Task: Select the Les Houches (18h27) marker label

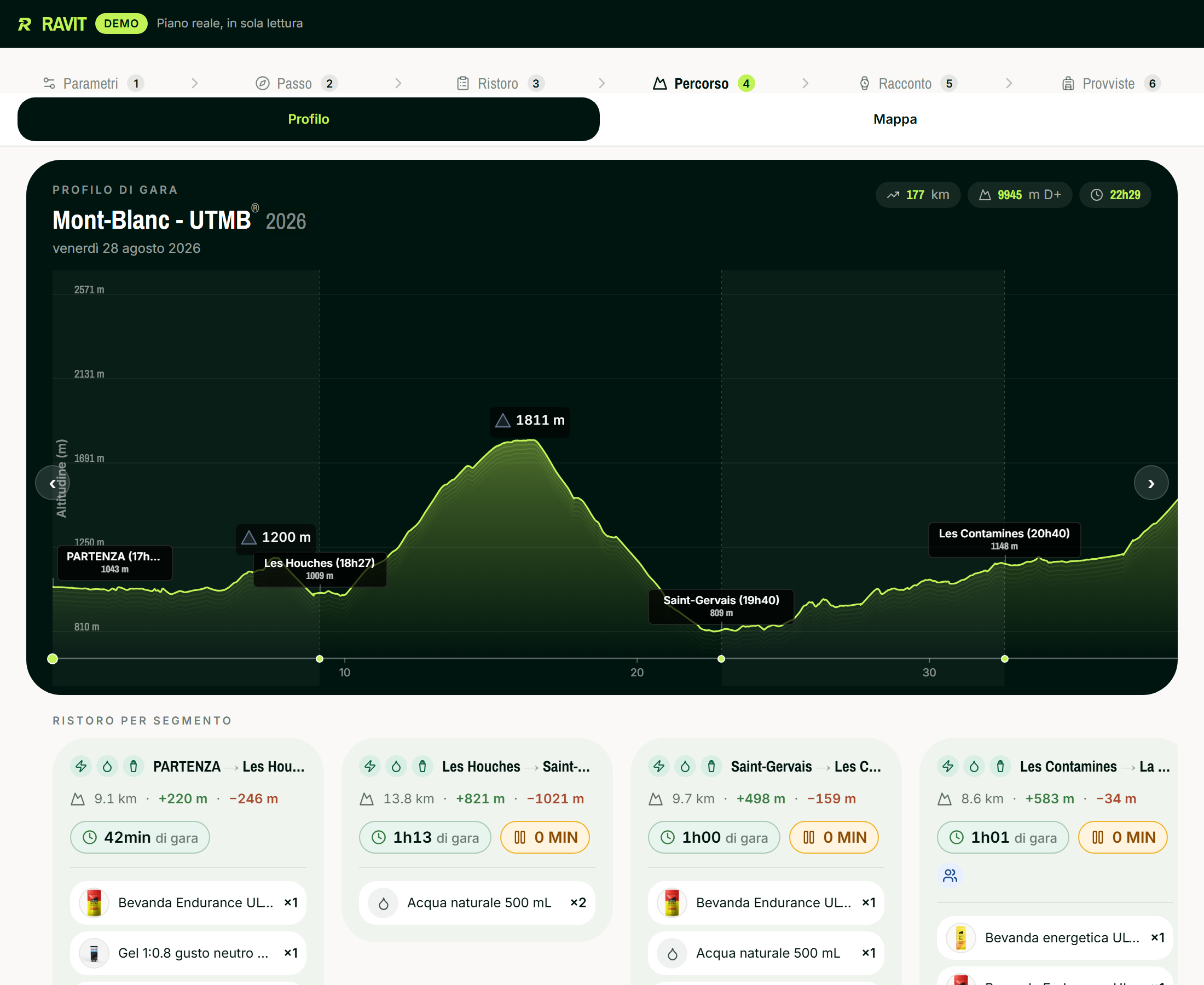Action: 320,569
